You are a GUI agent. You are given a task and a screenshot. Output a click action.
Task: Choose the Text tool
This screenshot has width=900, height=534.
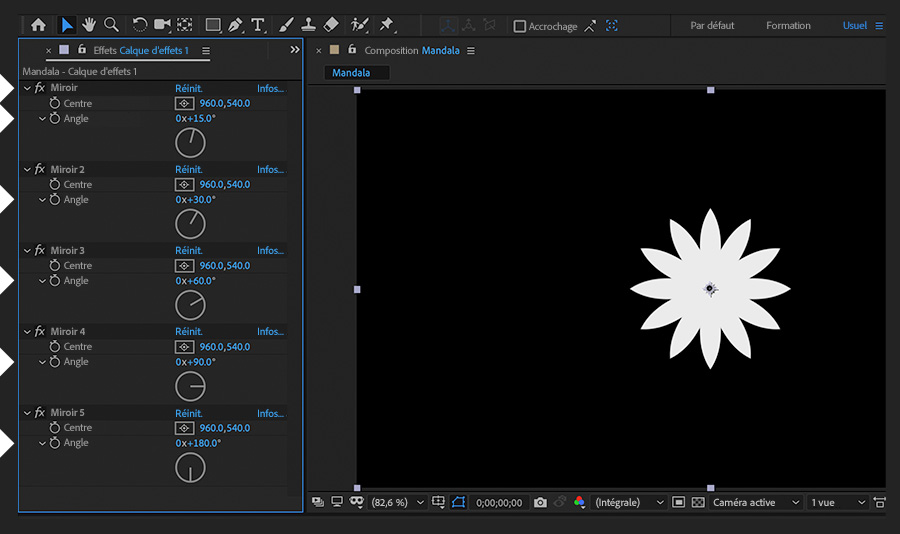[x=258, y=25]
